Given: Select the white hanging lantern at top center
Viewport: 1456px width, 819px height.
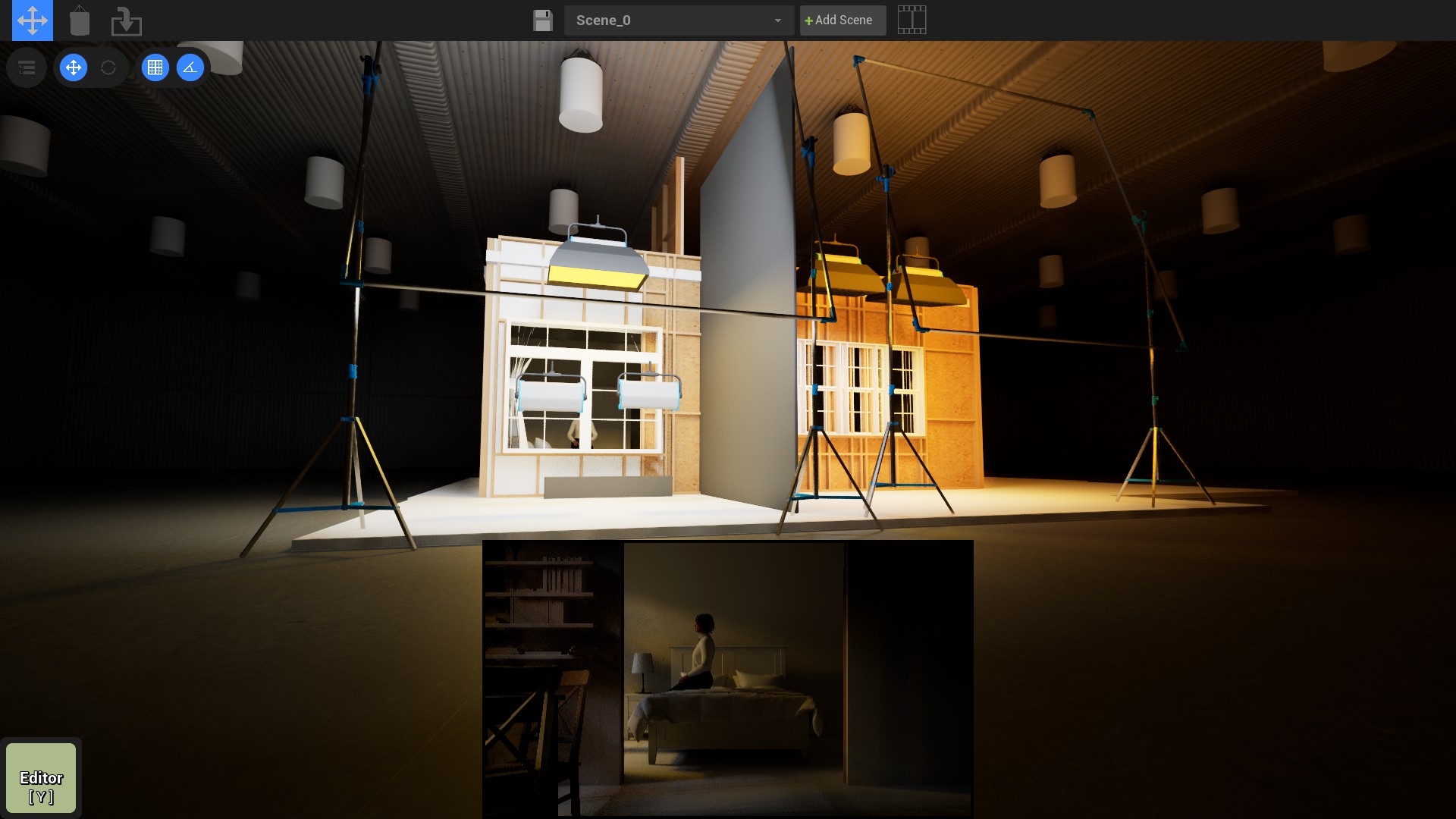Looking at the screenshot, I should [x=581, y=95].
